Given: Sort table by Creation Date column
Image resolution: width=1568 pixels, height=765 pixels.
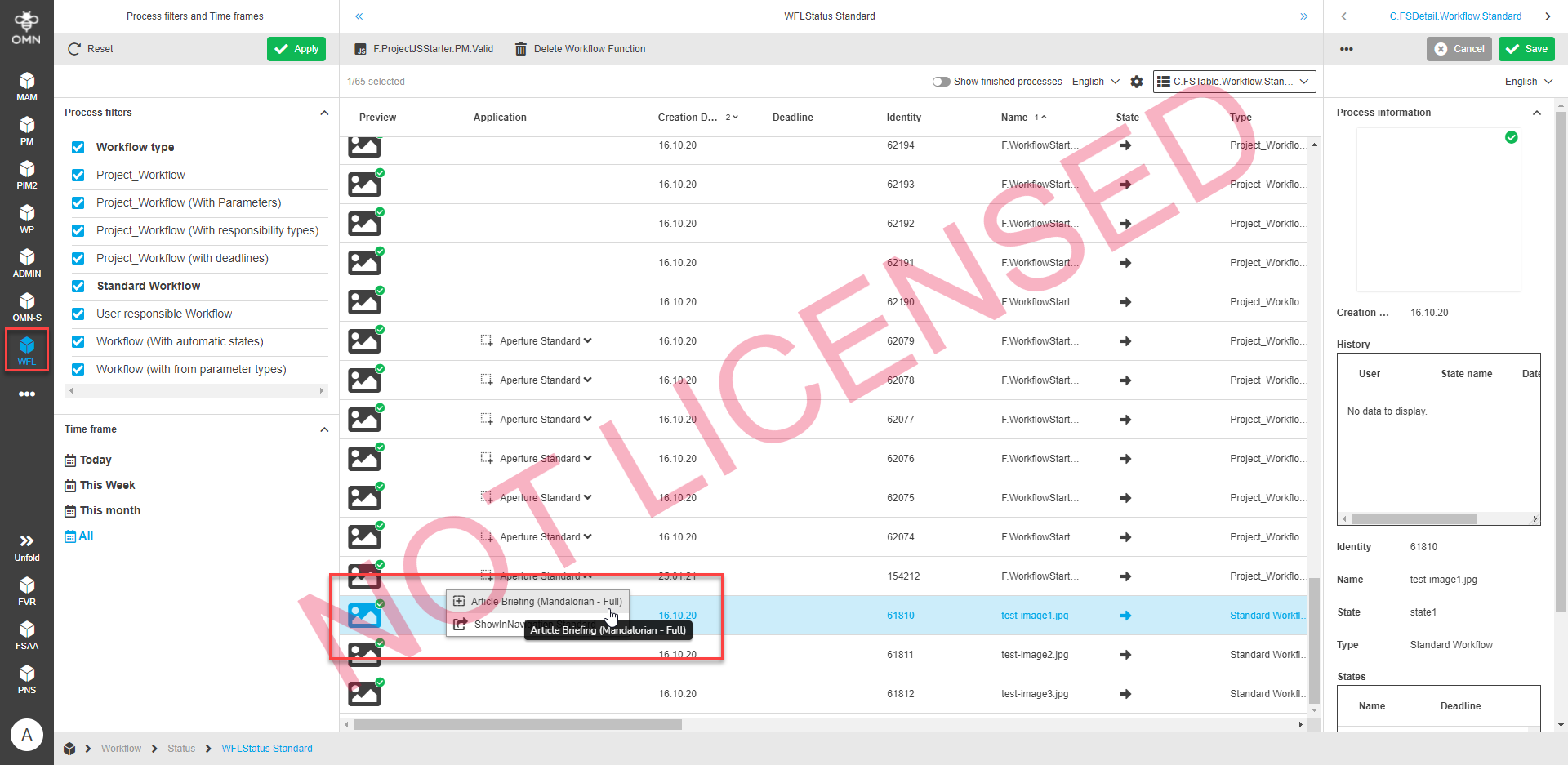Looking at the screenshot, I should coord(688,118).
